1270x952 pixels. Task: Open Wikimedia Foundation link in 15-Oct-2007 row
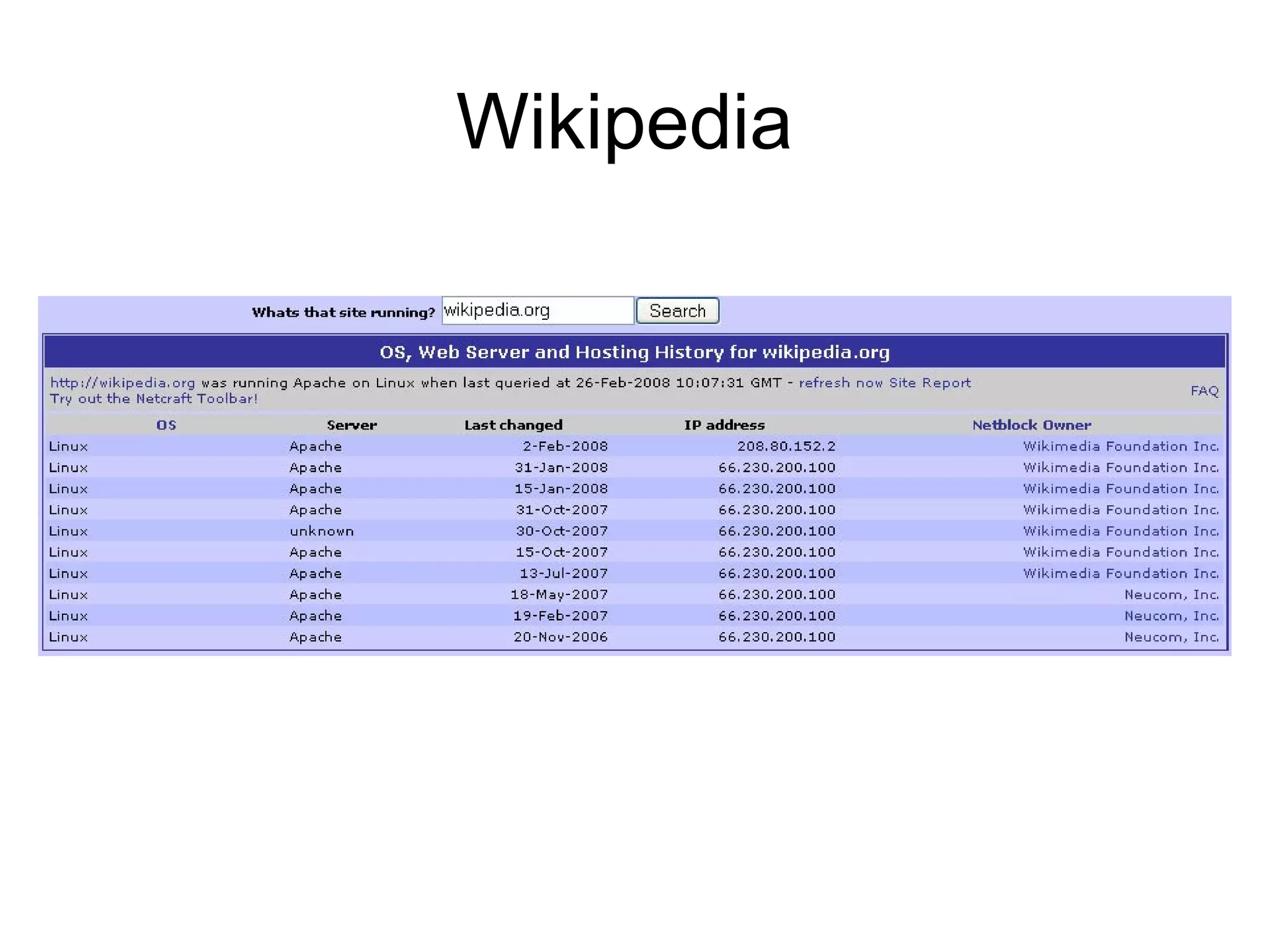(x=1121, y=552)
